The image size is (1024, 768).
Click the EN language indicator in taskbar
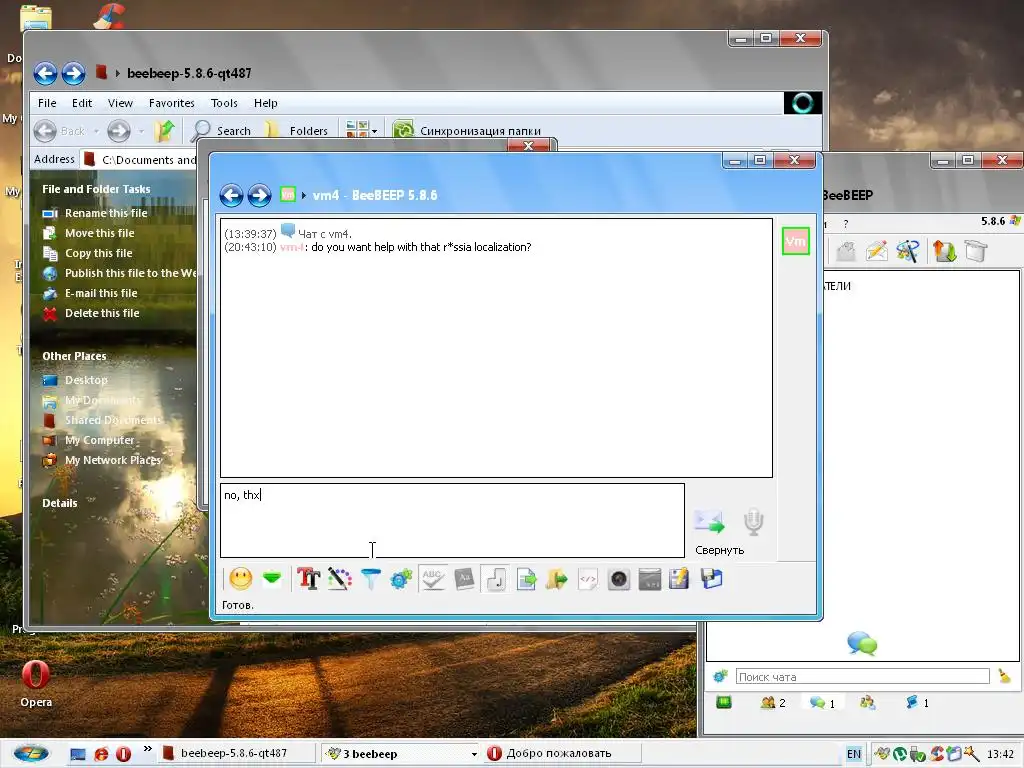click(x=854, y=754)
